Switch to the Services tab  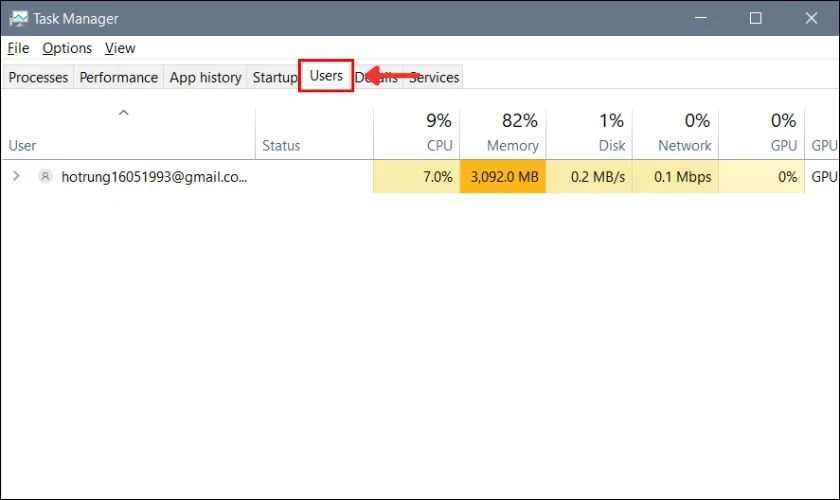[434, 77]
